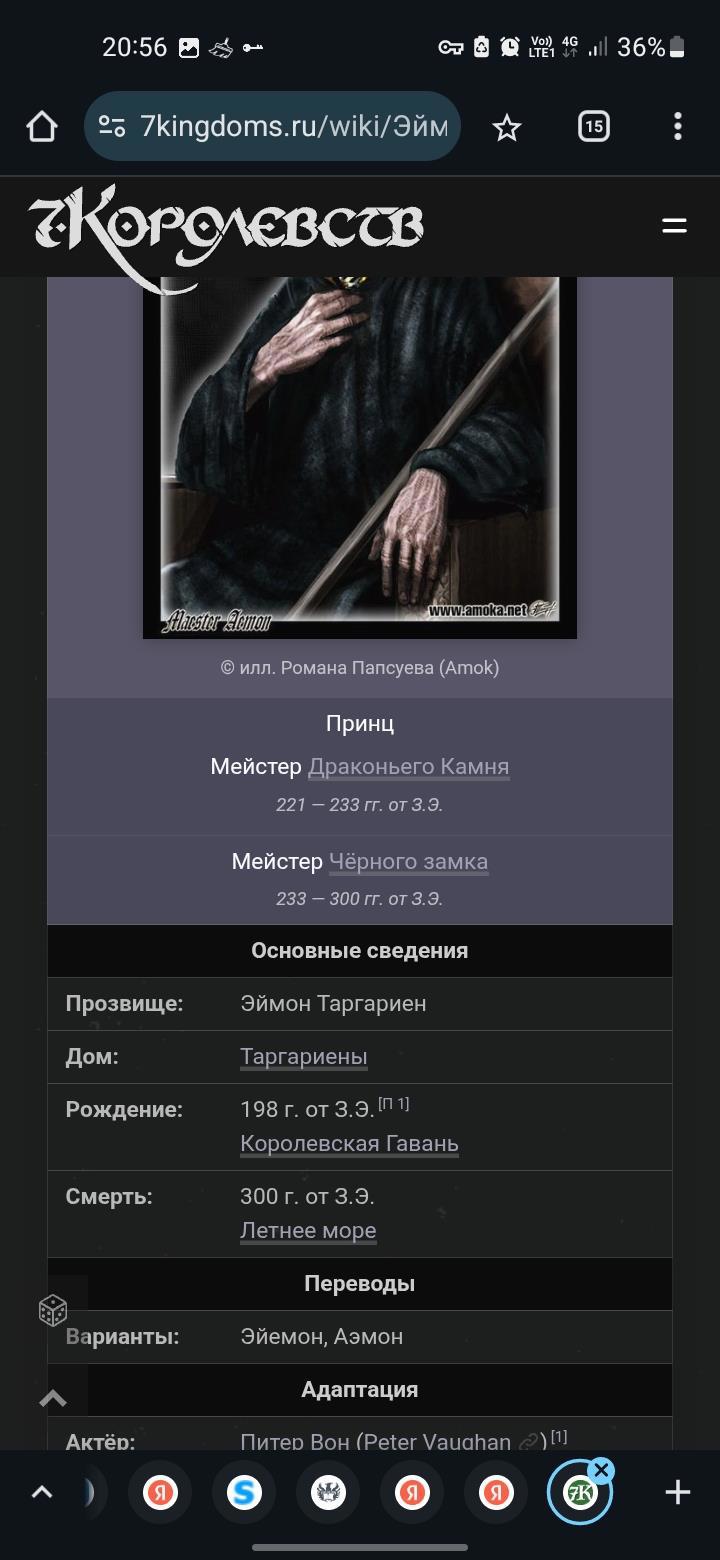Open the Драконьего Камня link

(x=409, y=767)
